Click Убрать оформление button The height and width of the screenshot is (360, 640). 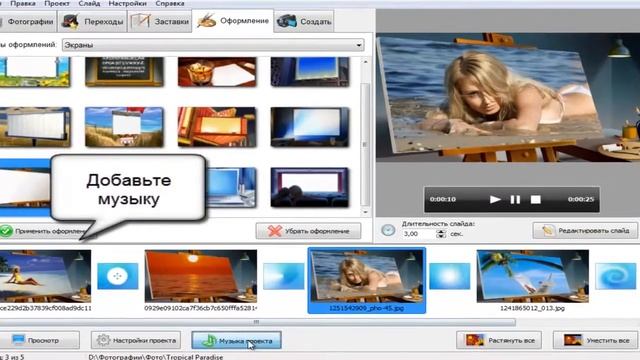308,231
